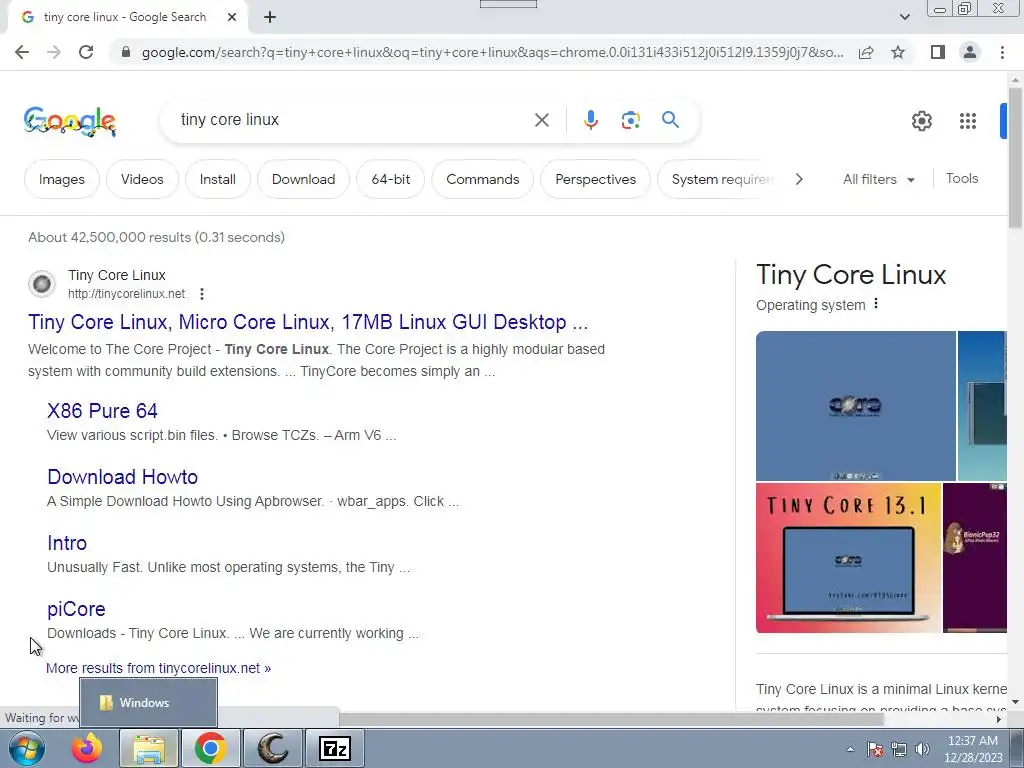The width and height of the screenshot is (1024, 768).
Task: Open the BionicPup32 purple thumbnail
Action: tap(975, 558)
